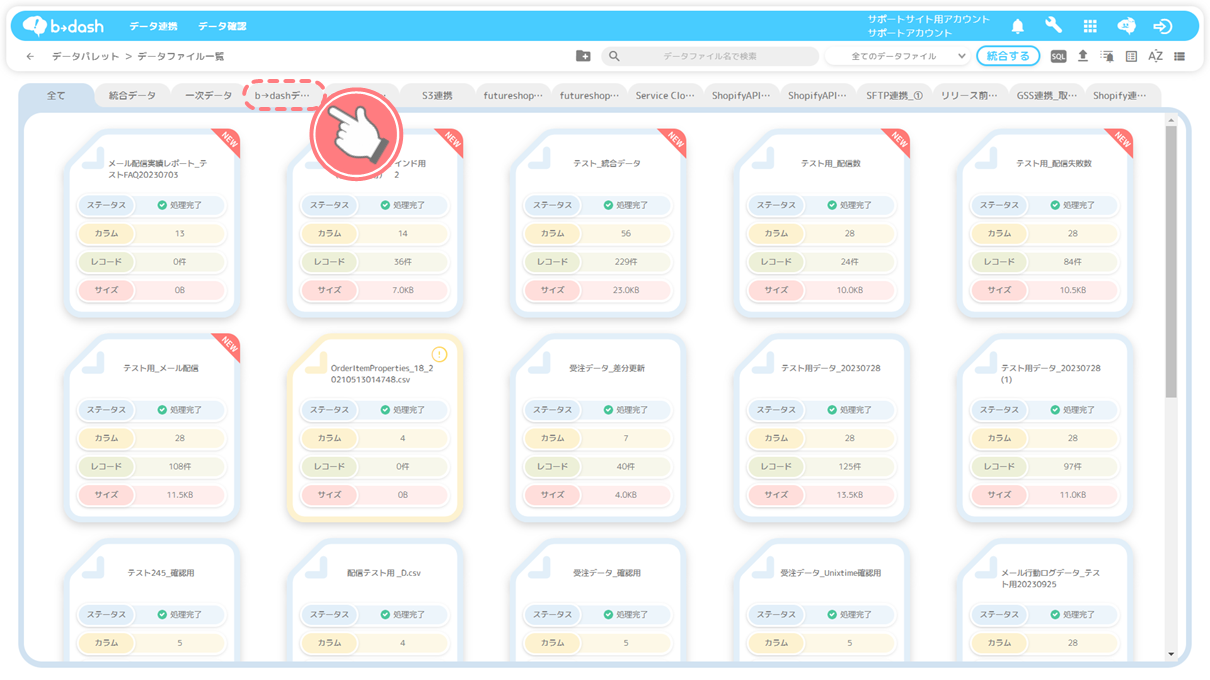Image resolution: width=1210 pixels, height=680 pixels.
Task: Go to データパレット breadcrumb
Action: [x=86, y=57]
